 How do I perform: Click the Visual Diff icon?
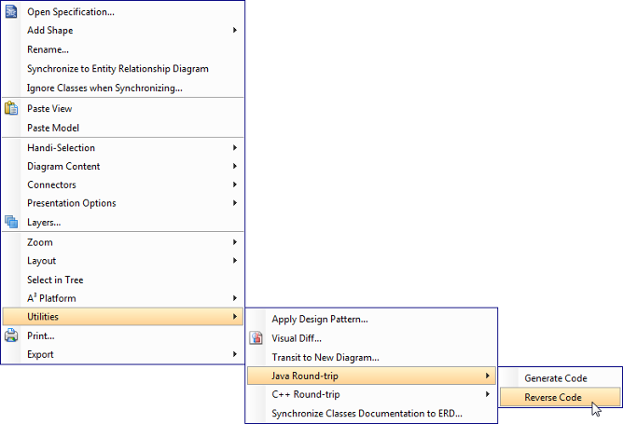point(256,338)
